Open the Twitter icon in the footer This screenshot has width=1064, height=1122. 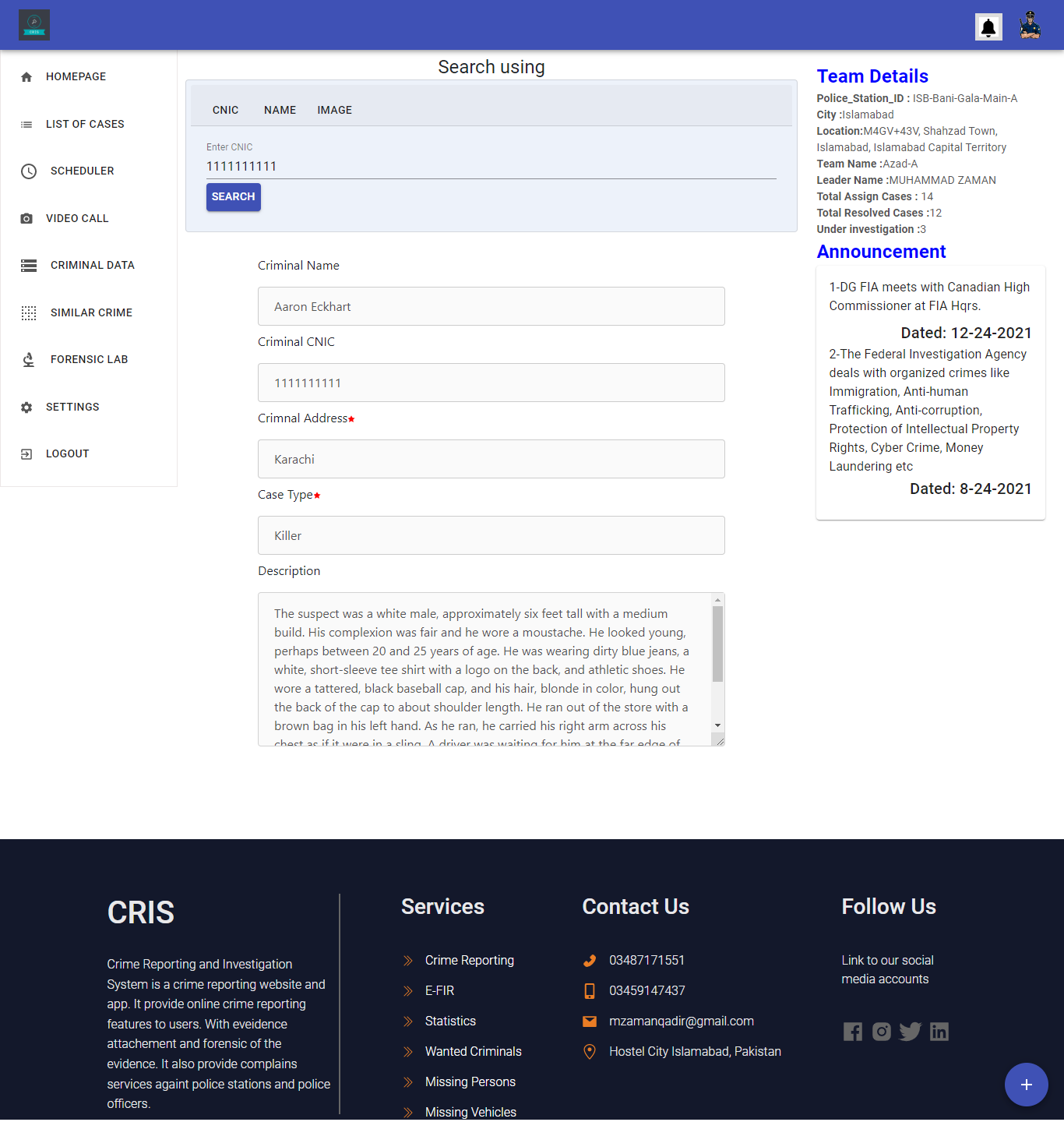point(910,1031)
